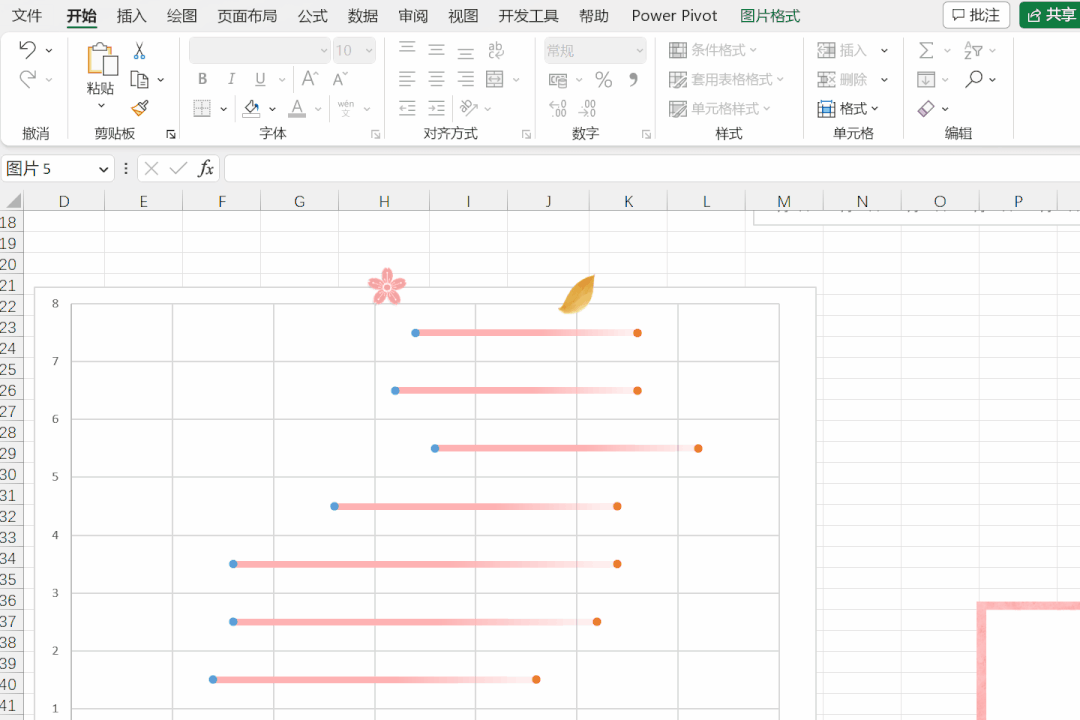Screen dimensions: 1080x720
Task: Click the Sort and Filter icon
Action: point(973,50)
